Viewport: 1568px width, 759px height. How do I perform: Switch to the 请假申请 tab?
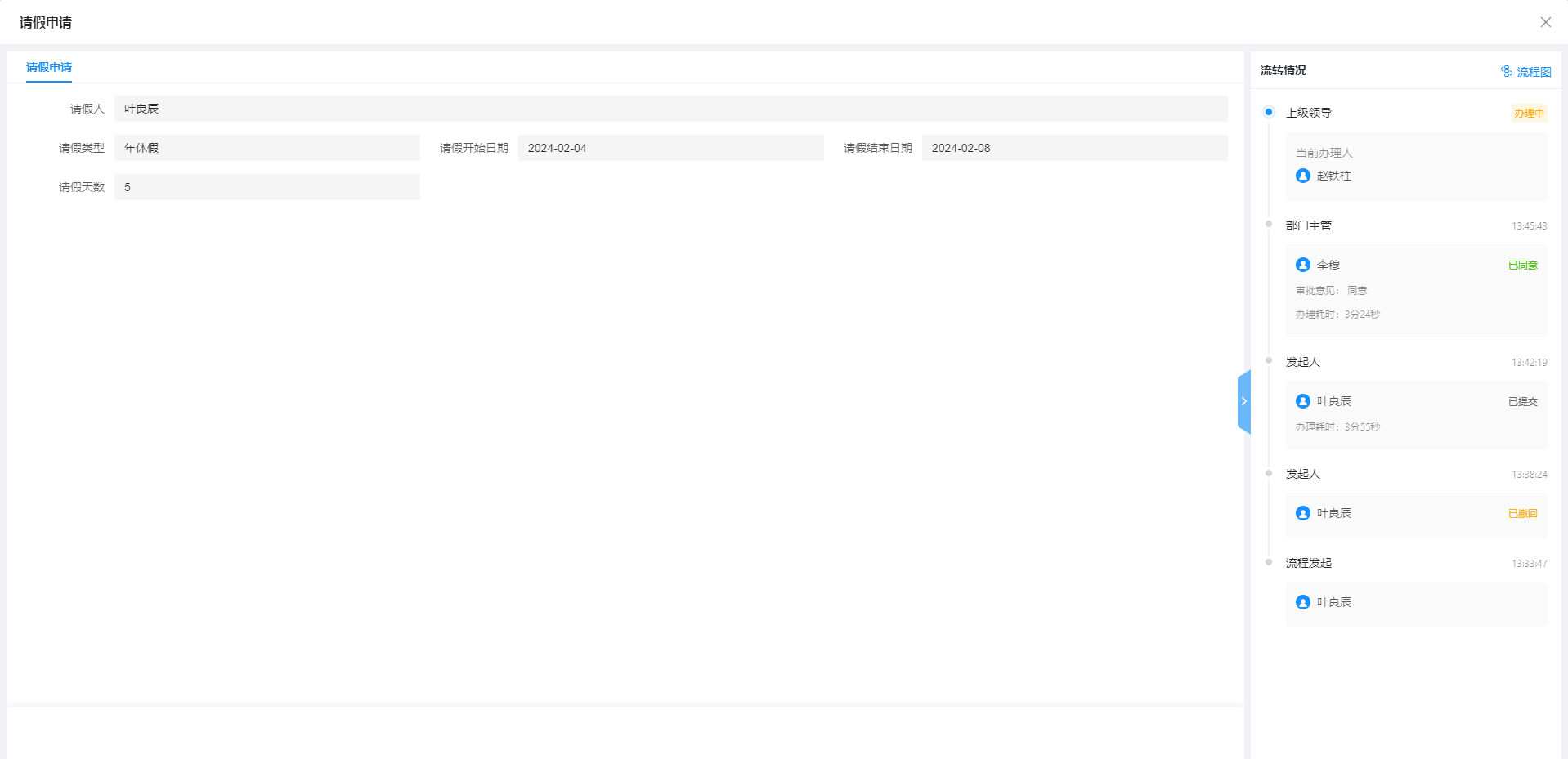tap(49, 67)
